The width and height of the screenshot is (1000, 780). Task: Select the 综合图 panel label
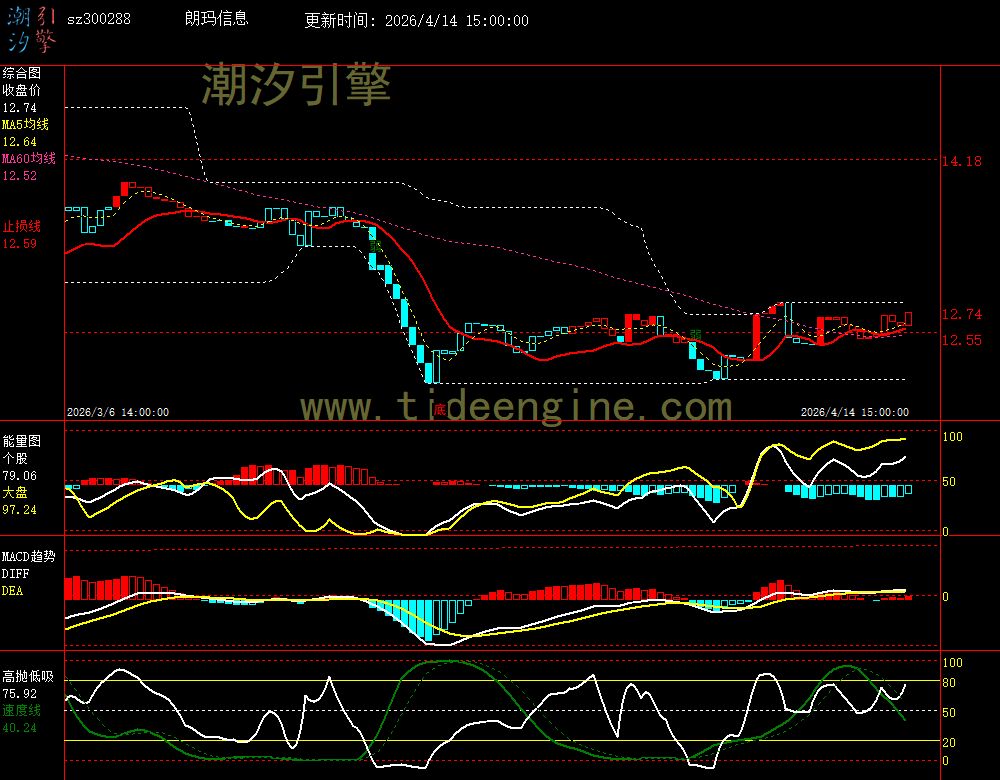click(21, 73)
